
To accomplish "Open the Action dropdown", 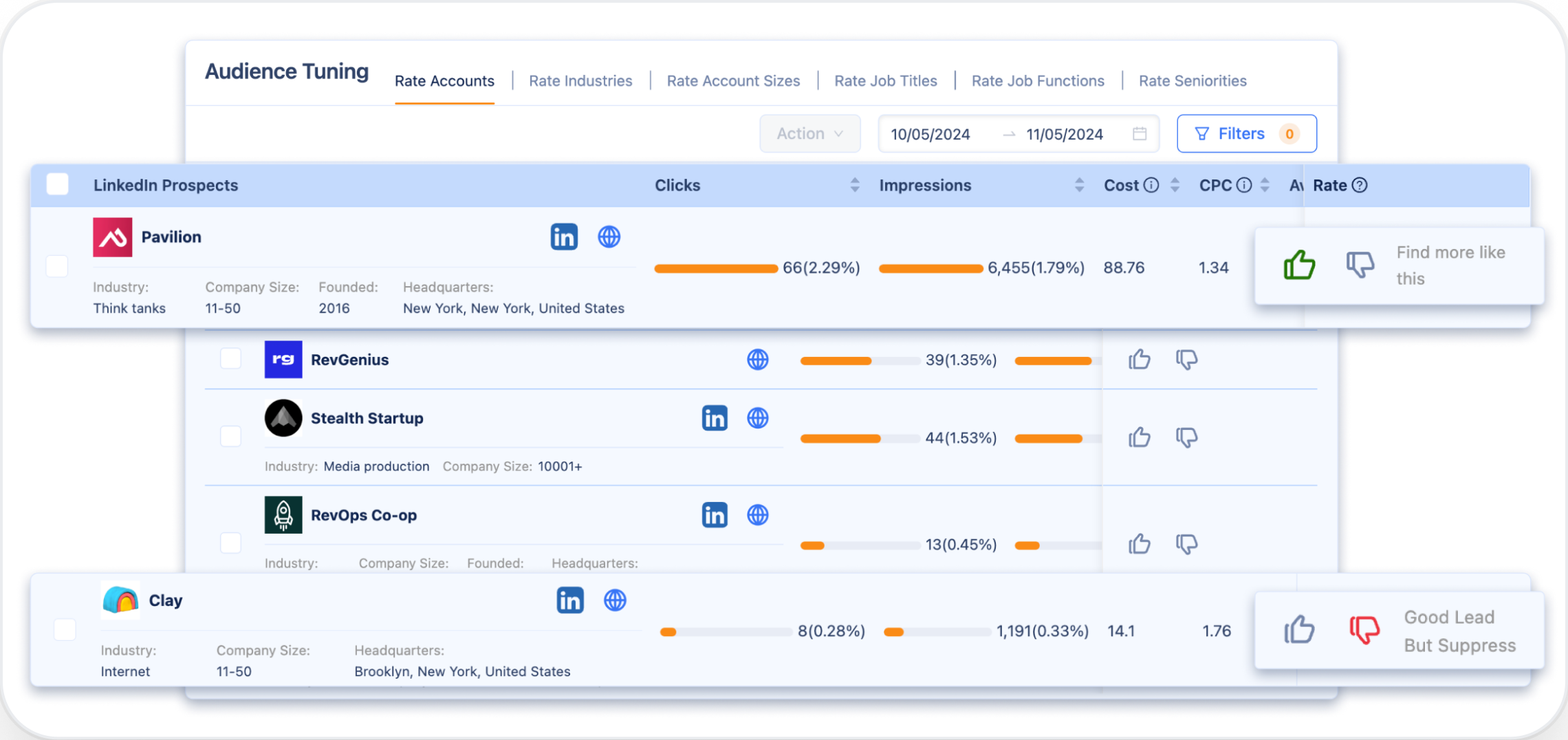I will tap(809, 133).
